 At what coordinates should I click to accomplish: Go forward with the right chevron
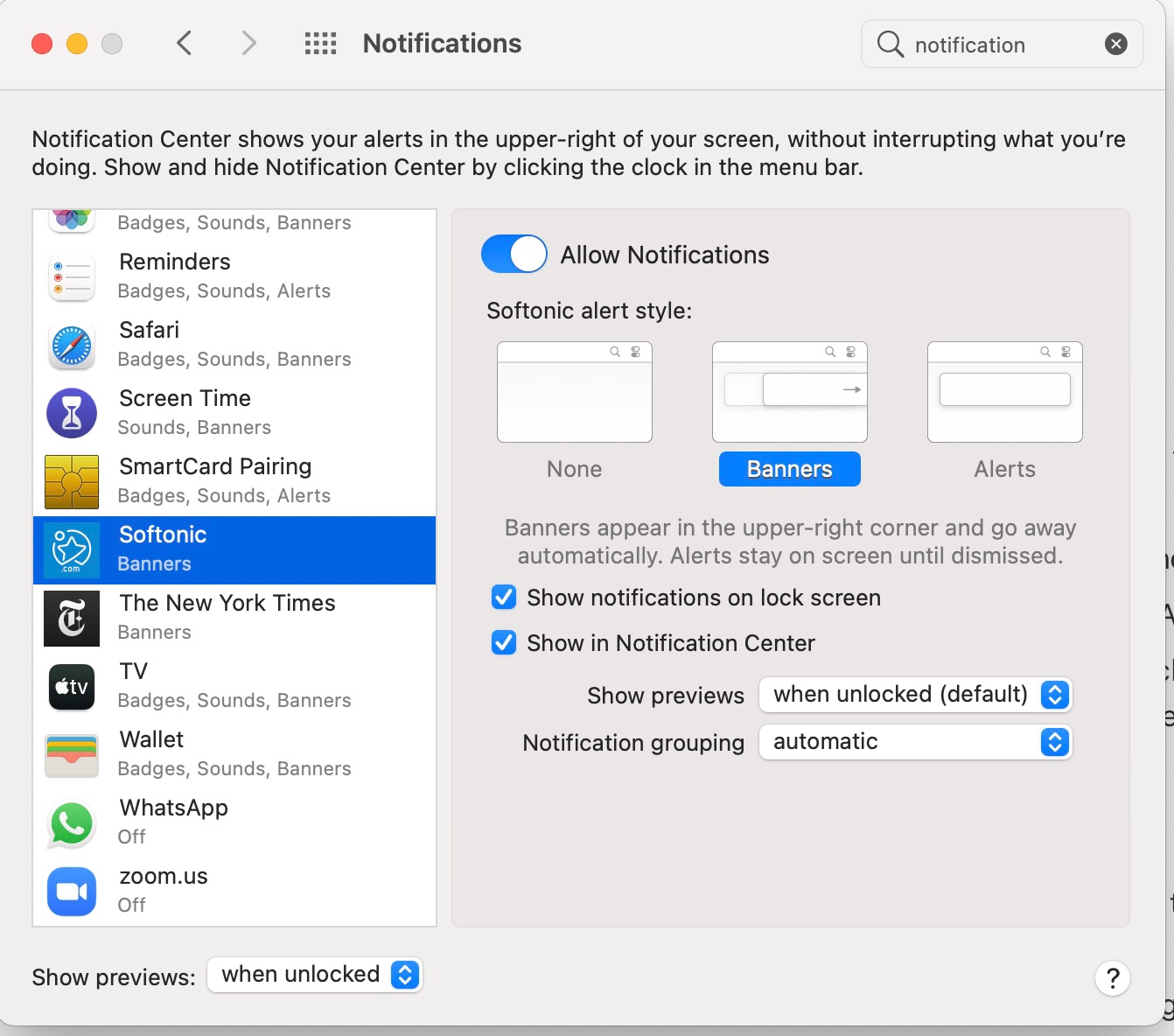coord(249,43)
